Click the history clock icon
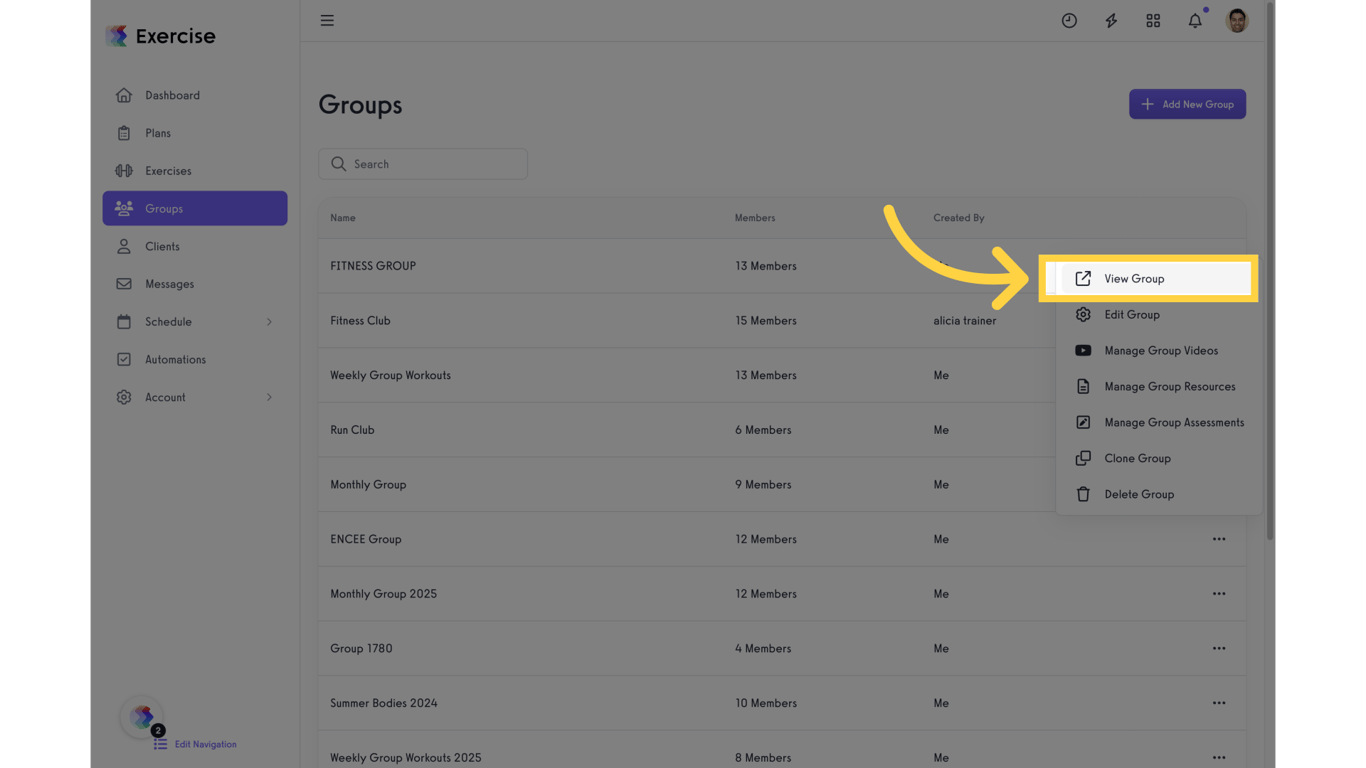This screenshot has height=768, width=1366. [x=1069, y=20]
